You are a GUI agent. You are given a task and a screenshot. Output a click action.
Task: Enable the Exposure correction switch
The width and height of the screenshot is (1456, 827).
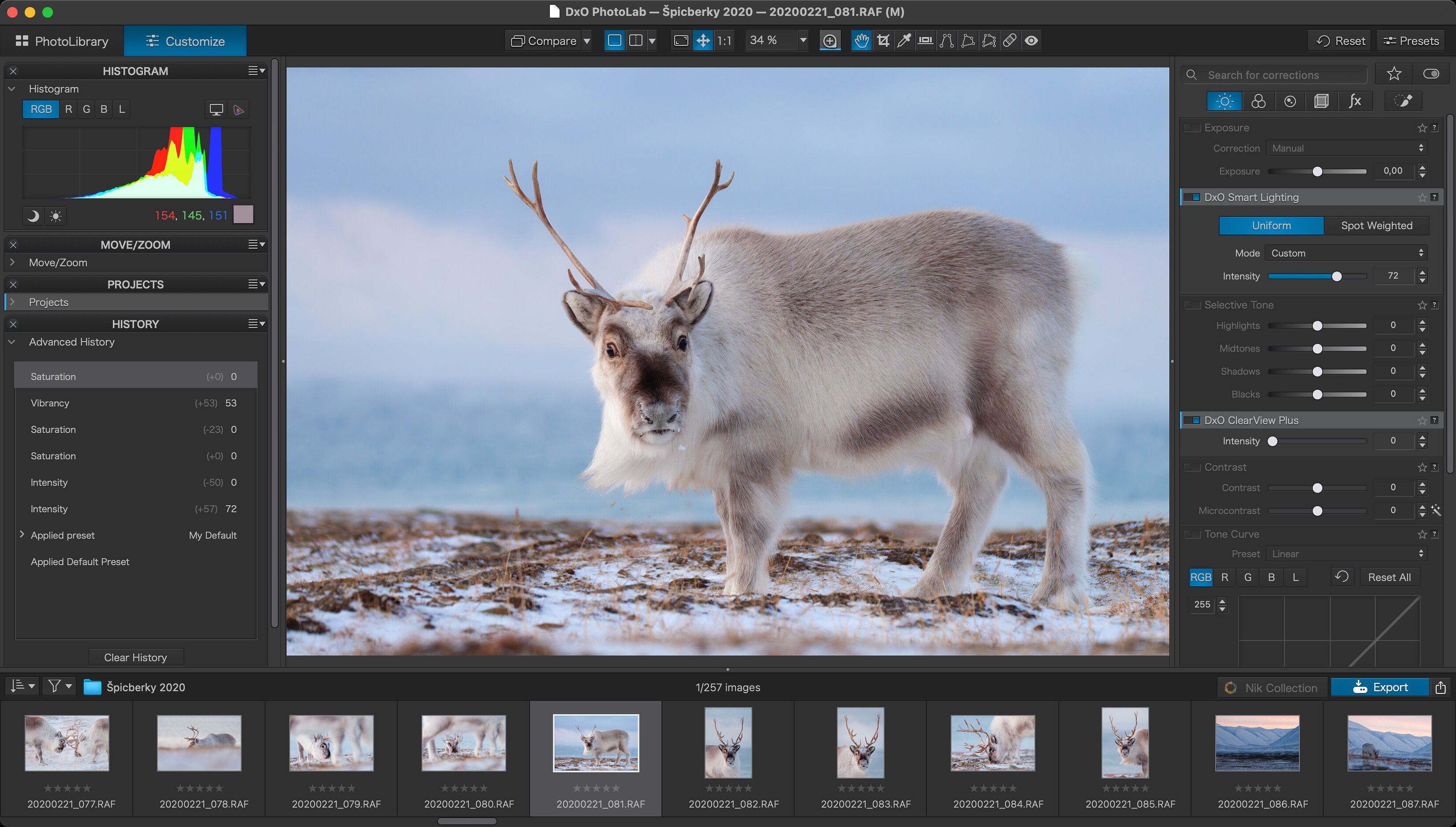[x=1192, y=128]
